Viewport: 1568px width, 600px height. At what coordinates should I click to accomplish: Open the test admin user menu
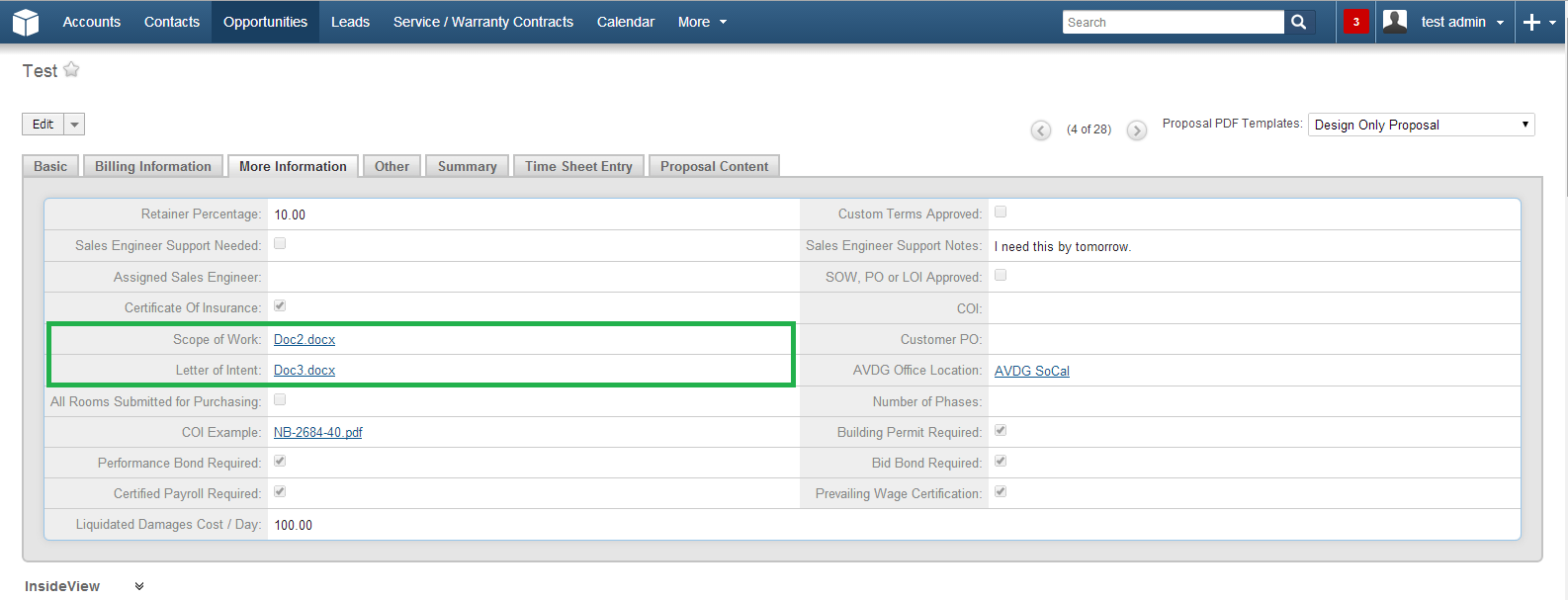click(x=1462, y=22)
